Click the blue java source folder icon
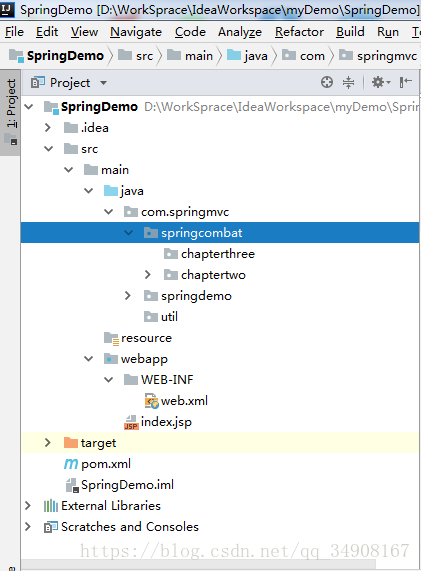421x571 pixels. tap(111, 191)
